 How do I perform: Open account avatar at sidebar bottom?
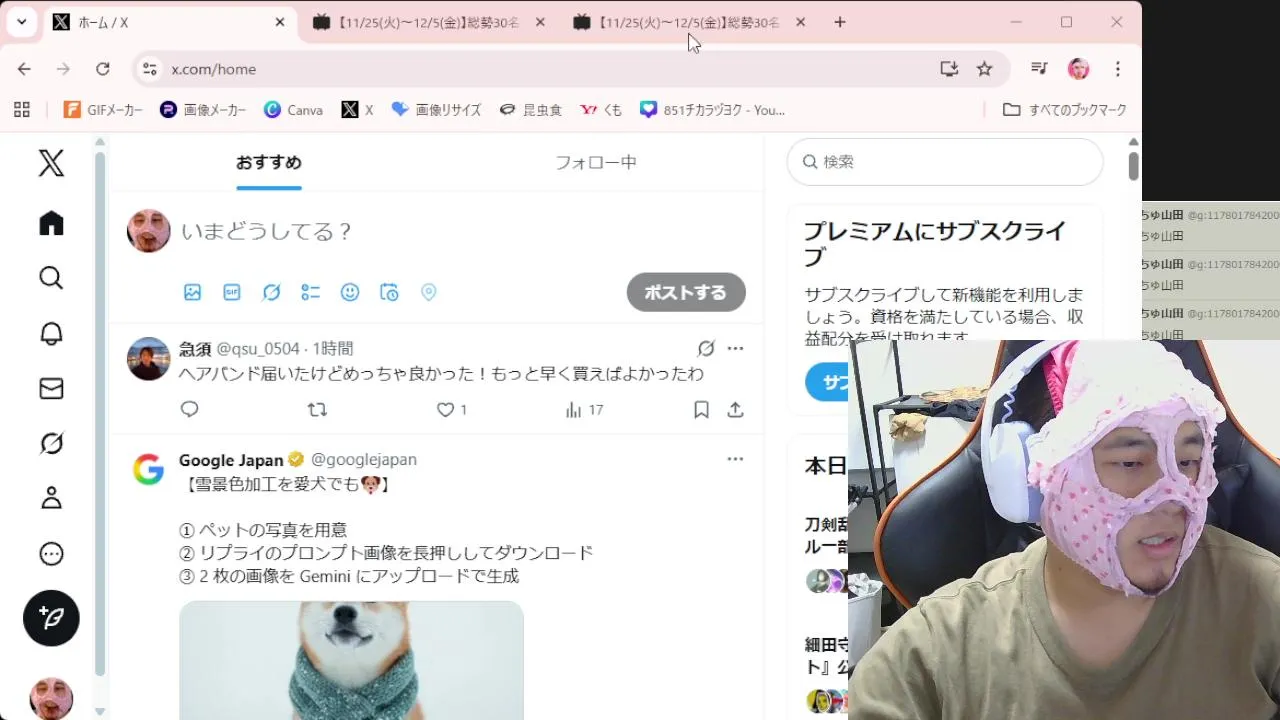[x=51, y=698]
